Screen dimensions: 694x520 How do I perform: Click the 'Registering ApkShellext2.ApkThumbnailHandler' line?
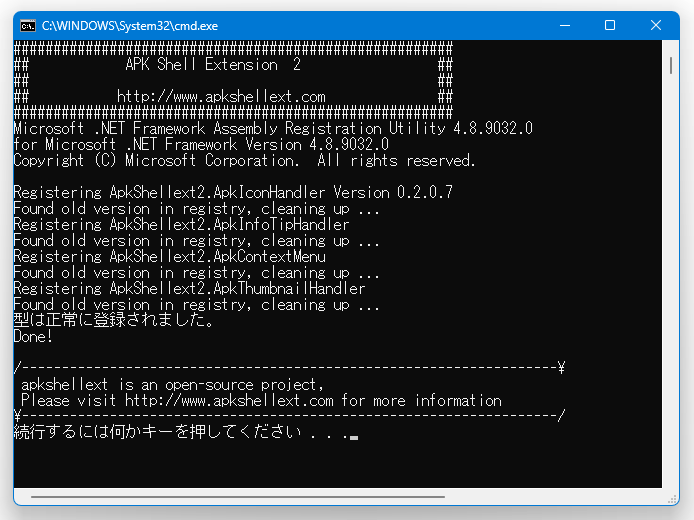coord(189,289)
